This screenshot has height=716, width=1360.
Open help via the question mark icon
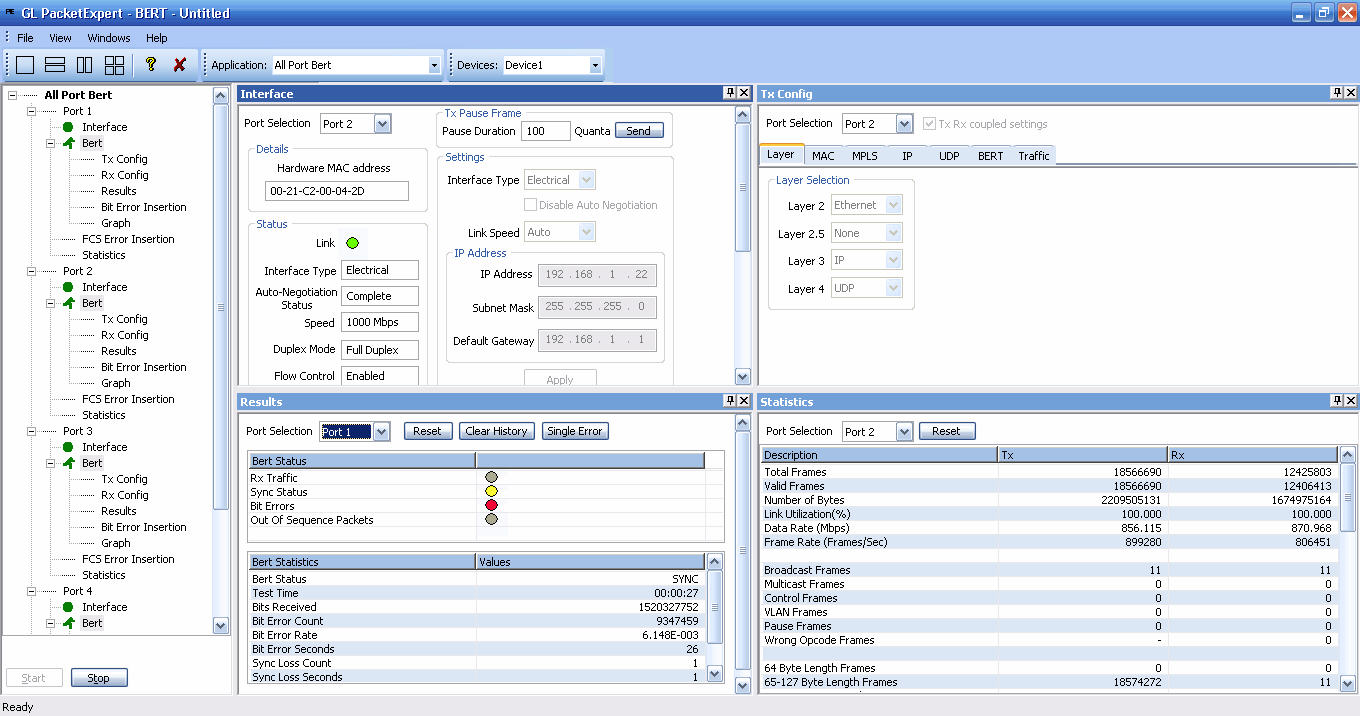point(151,64)
